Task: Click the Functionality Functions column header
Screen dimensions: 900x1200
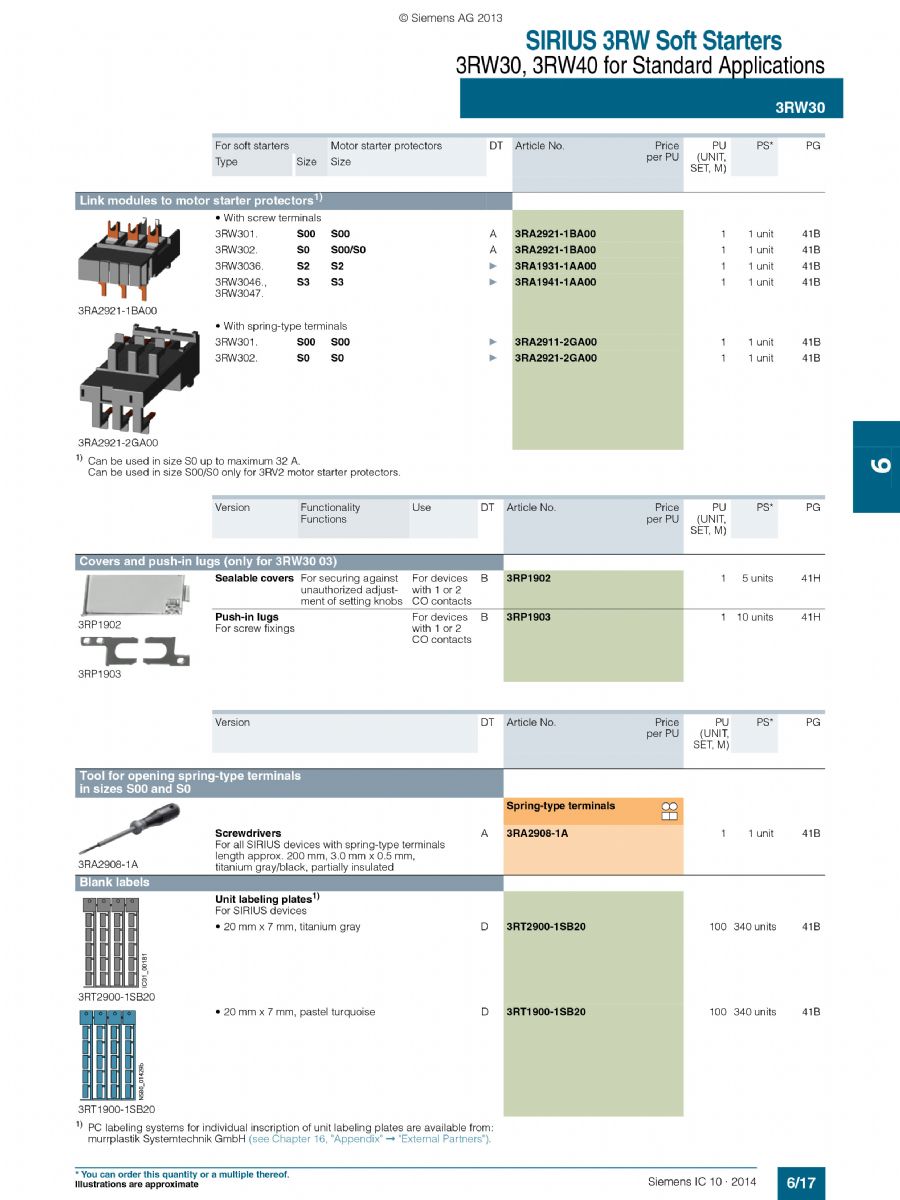Action: (x=330, y=513)
